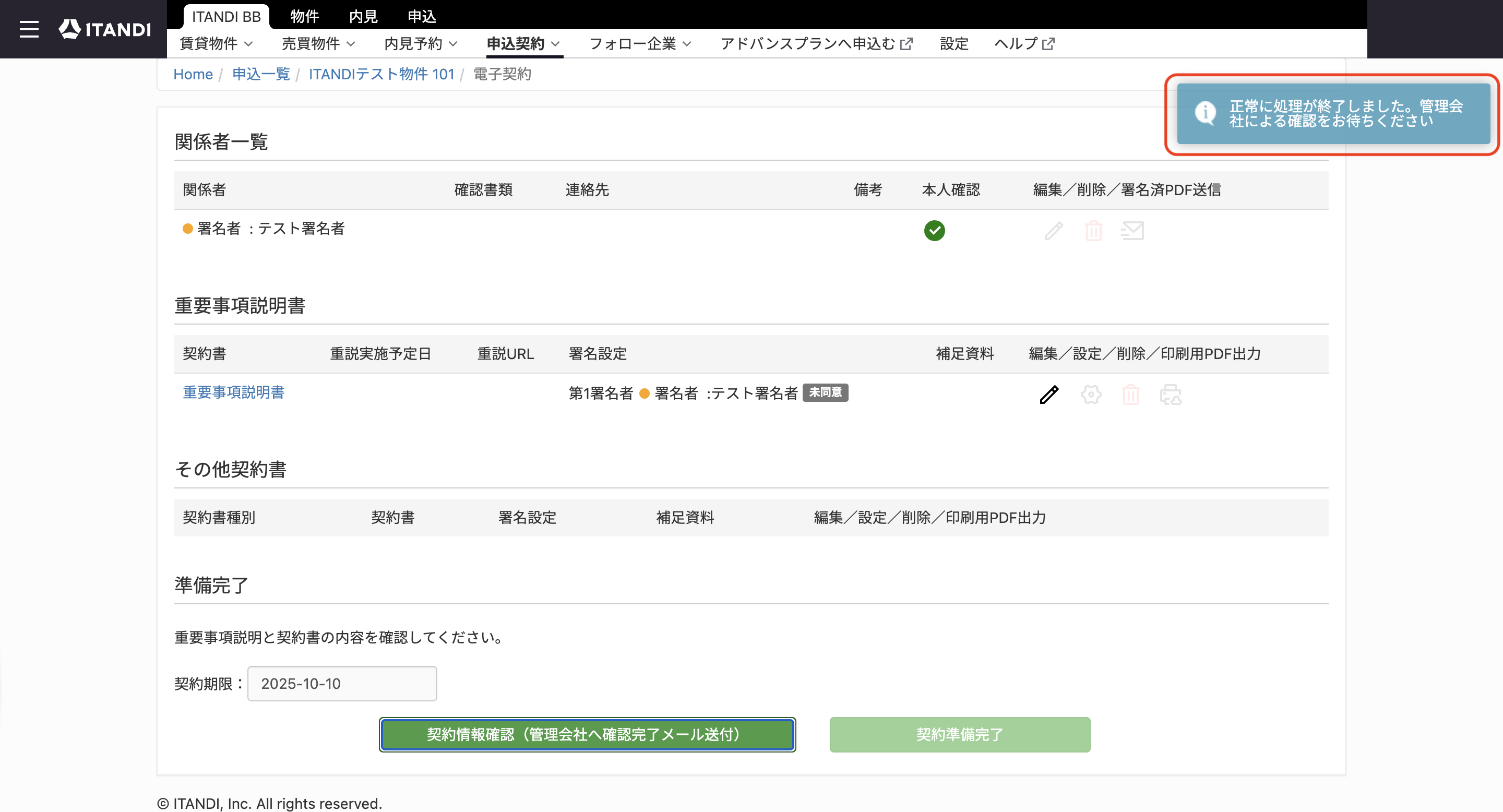Click the 重説URL column header
Viewport: 1503px width, 812px height.
tap(505, 354)
